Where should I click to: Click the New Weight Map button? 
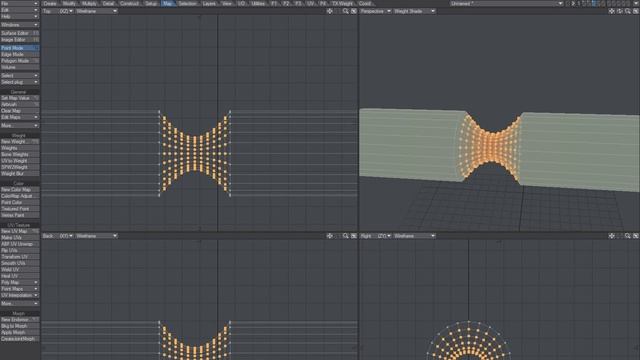coord(20,142)
